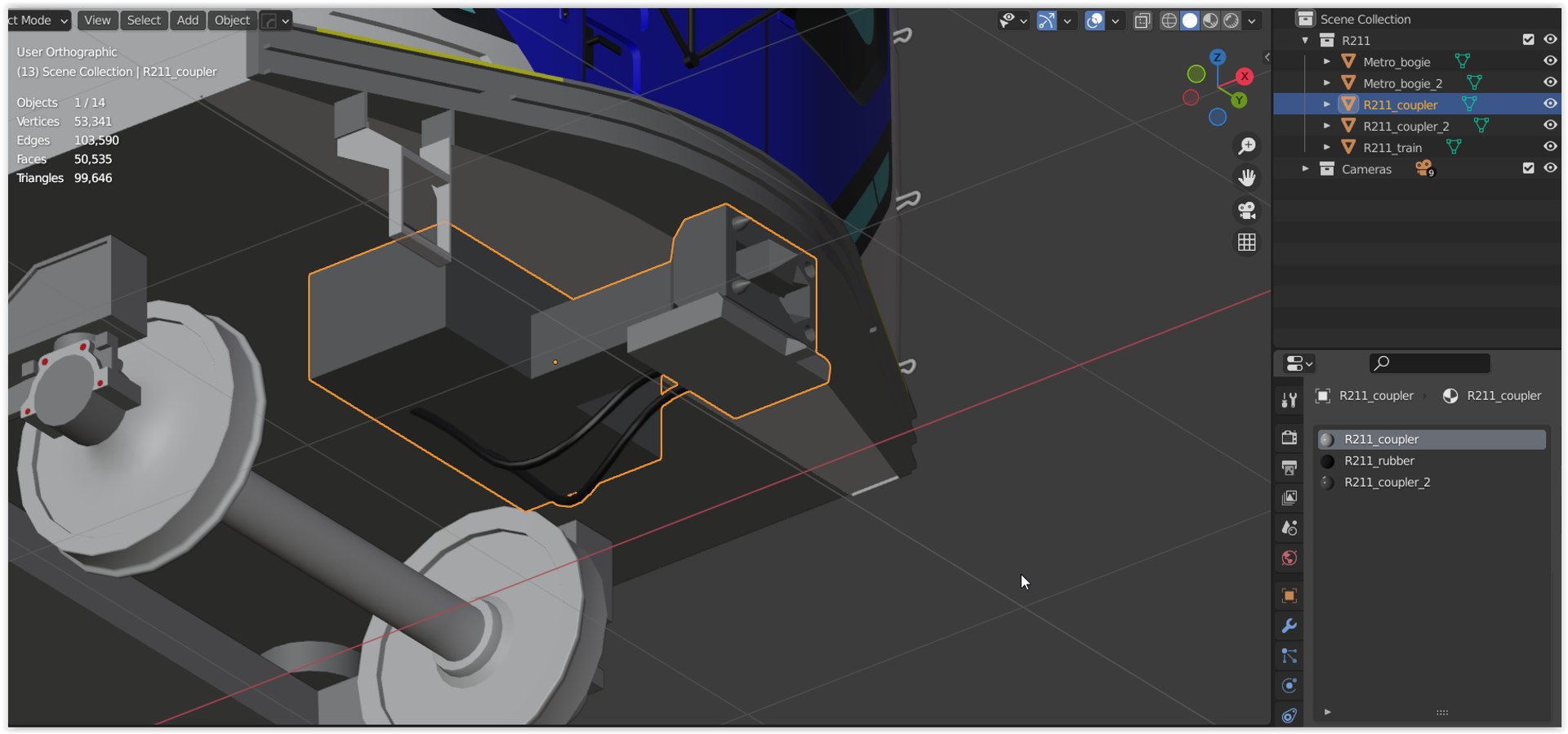Viewport: 1568px width, 734px height.
Task: Click the zoom magnifier viewport icon
Action: click(1247, 146)
